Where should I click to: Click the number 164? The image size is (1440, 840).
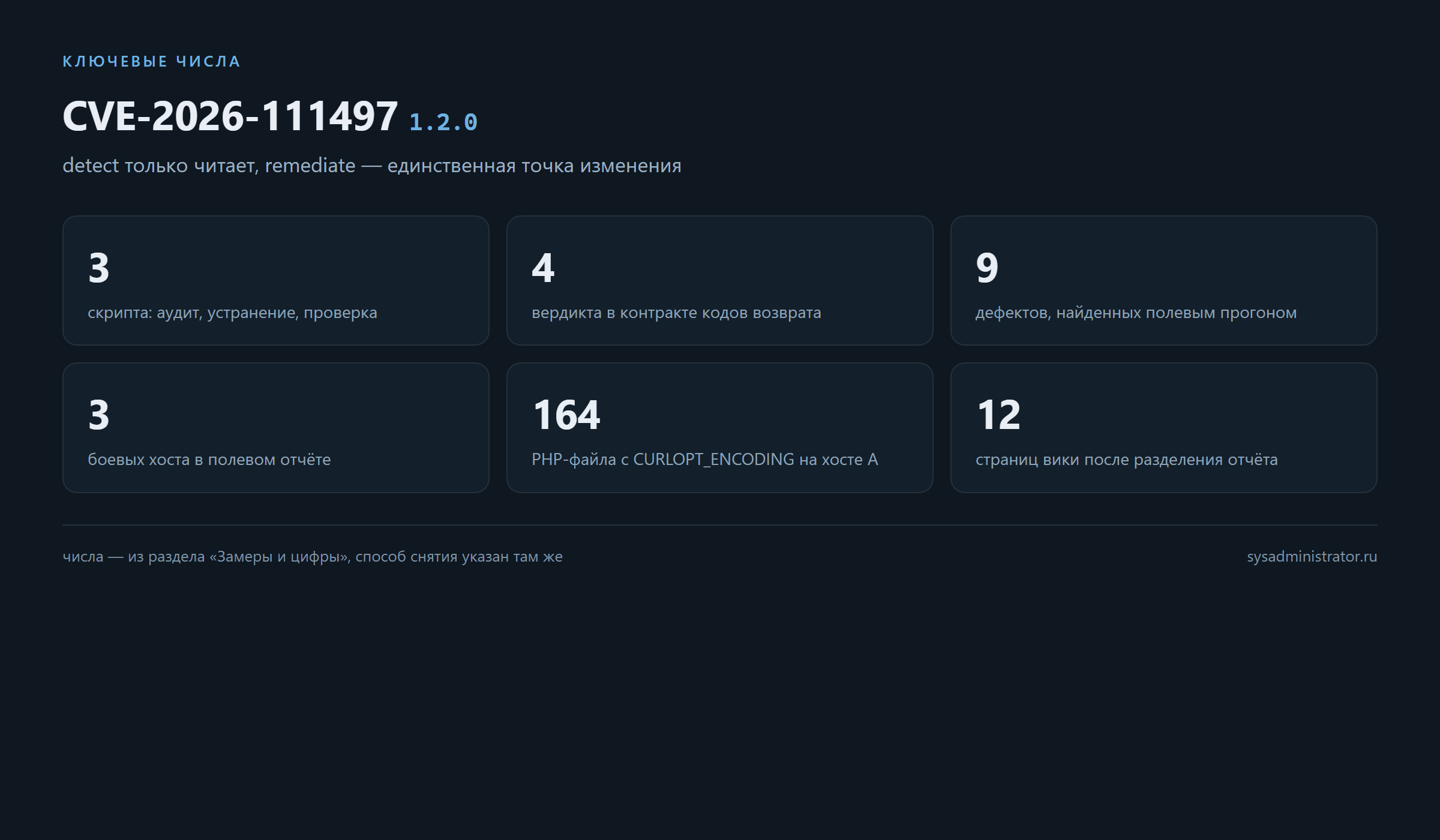pyautogui.click(x=566, y=415)
